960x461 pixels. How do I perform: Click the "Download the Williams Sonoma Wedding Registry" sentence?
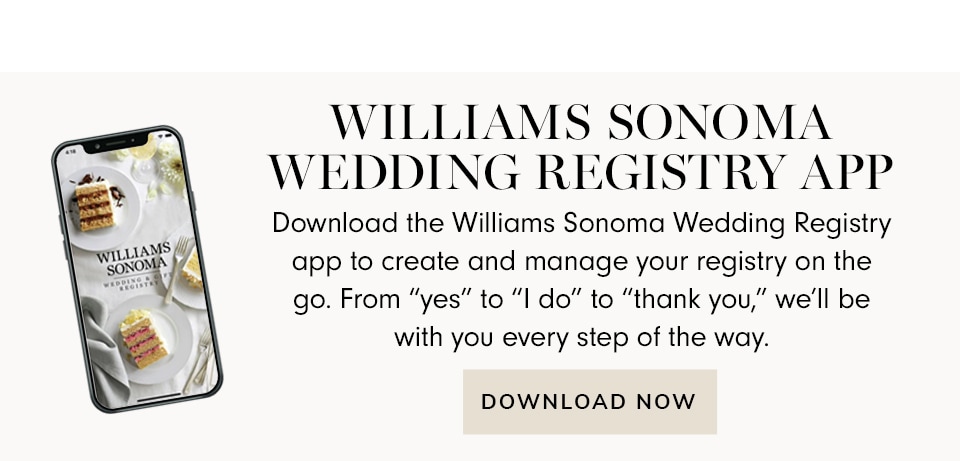point(580,222)
